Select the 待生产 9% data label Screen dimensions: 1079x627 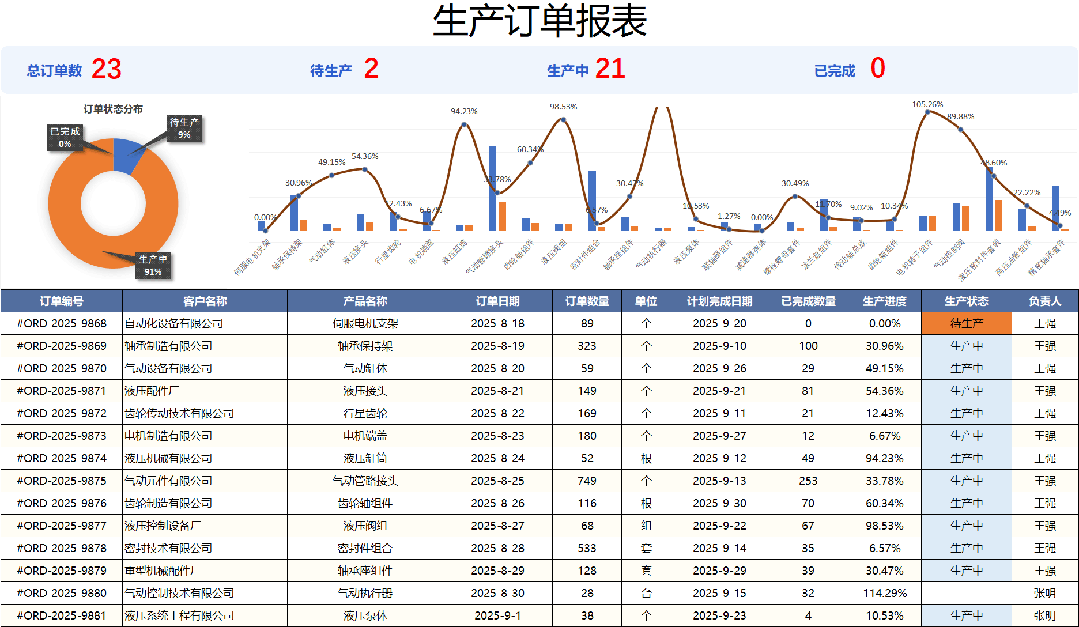[x=184, y=127]
